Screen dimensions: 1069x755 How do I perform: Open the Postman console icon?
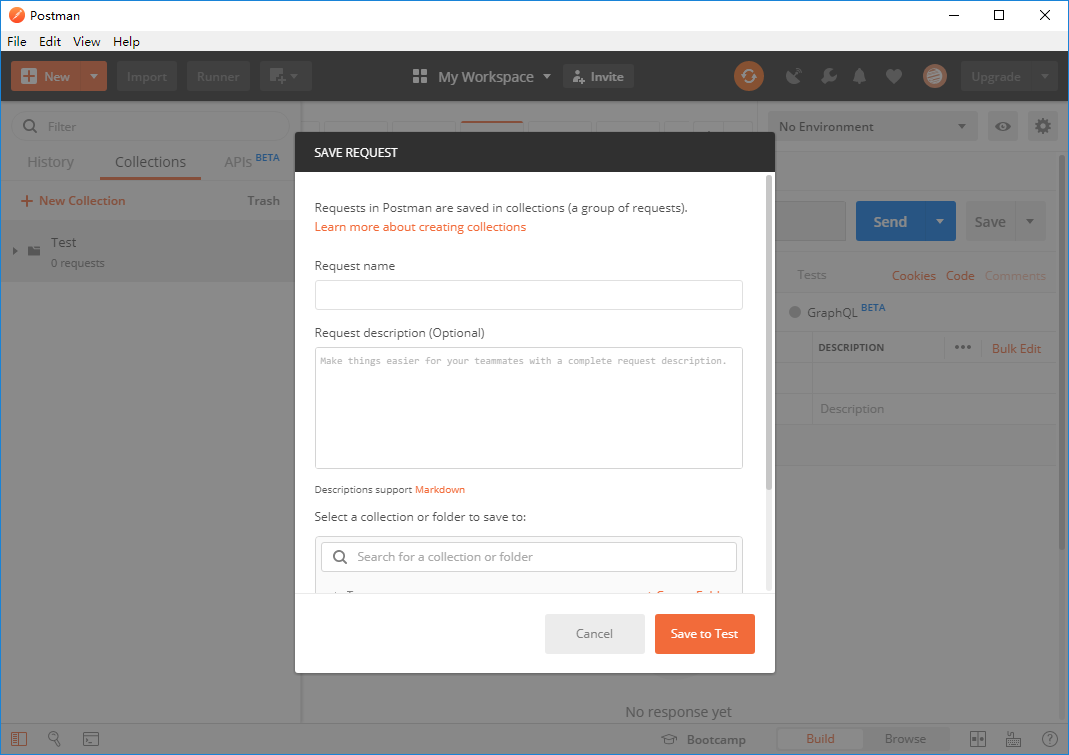[91, 739]
